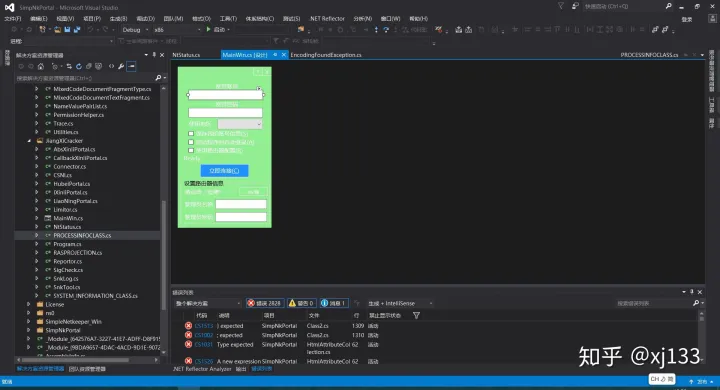Open the PROCESSINFOCLASS.cs preview tab
720x390 pixels.
tap(649, 55)
